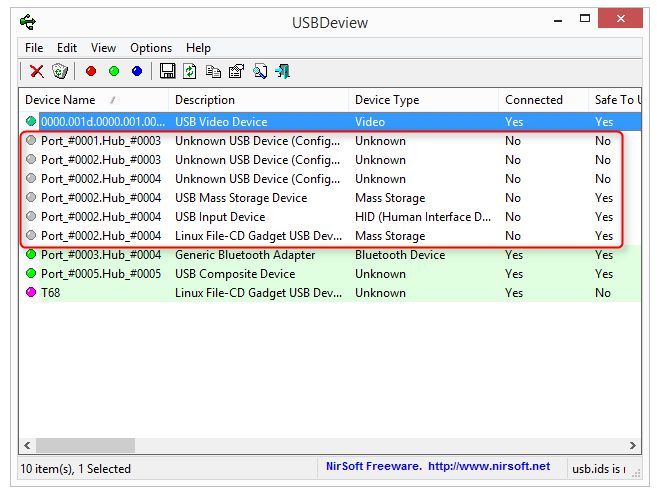Click the status dot of the selected video device
The height and width of the screenshot is (494, 657).
[31, 121]
